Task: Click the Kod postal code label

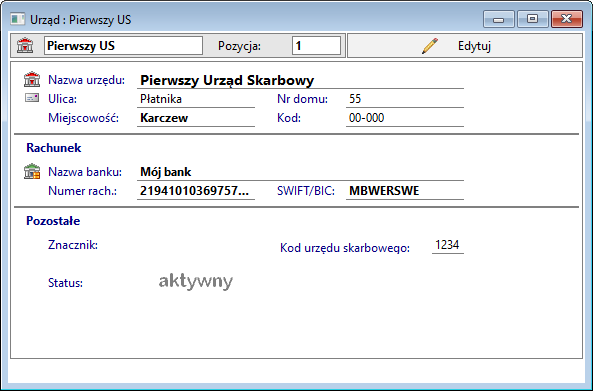Action: pyautogui.click(x=289, y=118)
